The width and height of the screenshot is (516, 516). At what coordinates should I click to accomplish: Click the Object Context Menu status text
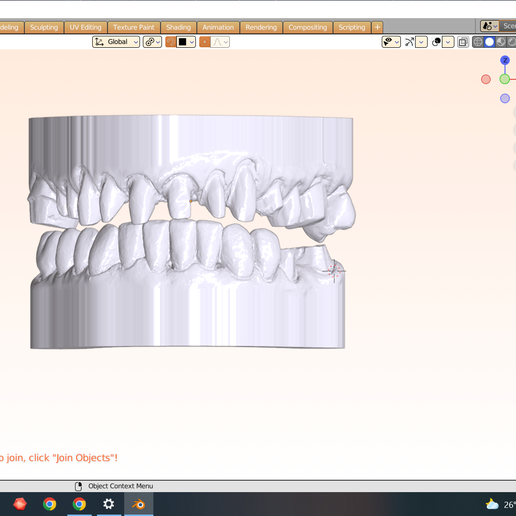120,486
